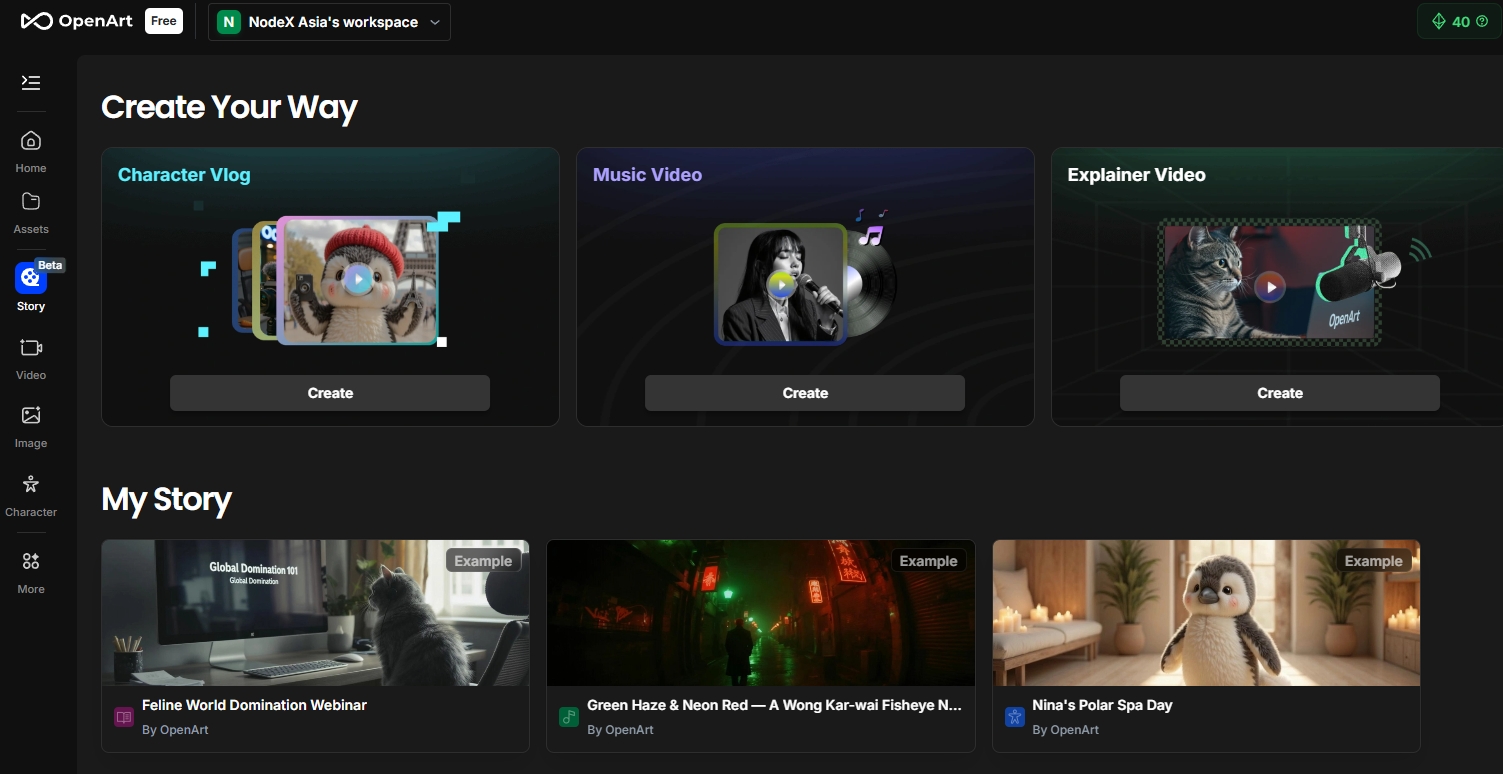Click the green N workspace avatar
The image size is (1503, 774).
(229, 22)
